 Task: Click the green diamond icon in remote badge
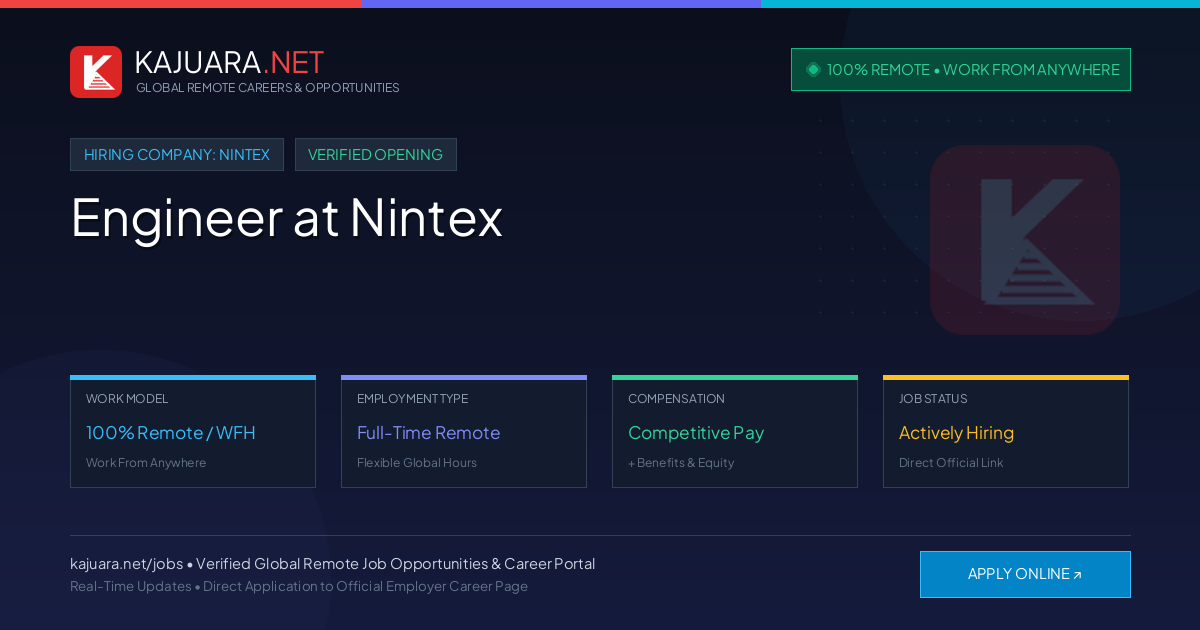click(813, 69)
